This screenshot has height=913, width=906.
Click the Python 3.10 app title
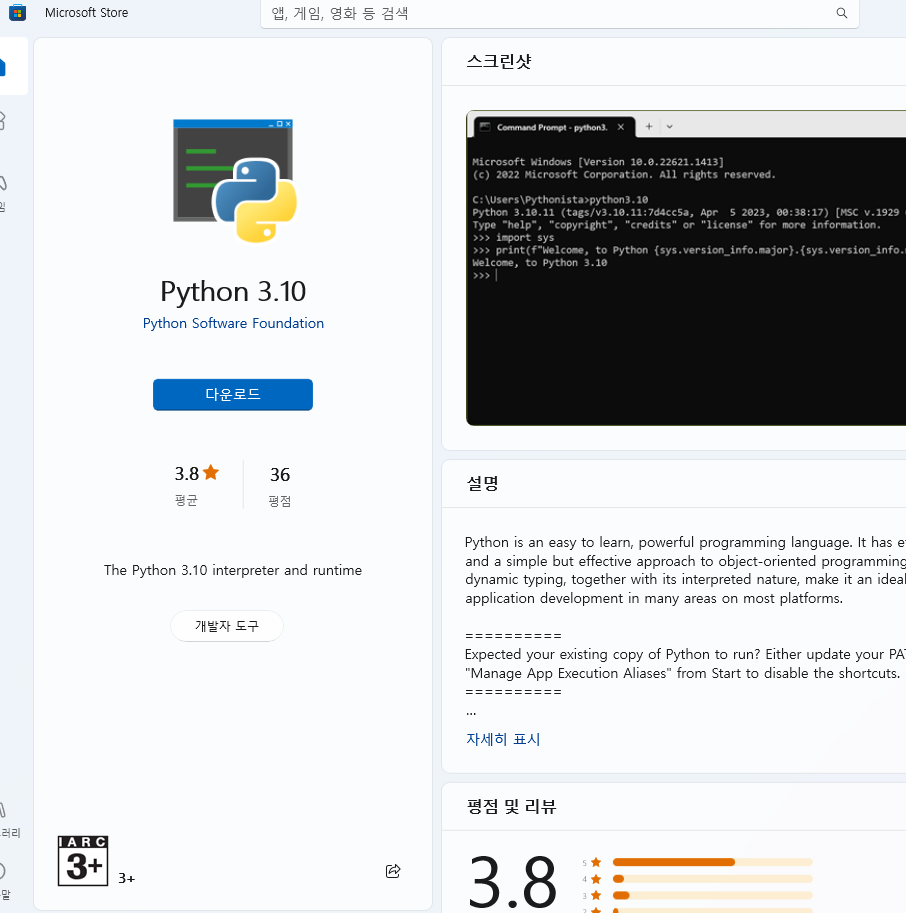pos(233,291)
